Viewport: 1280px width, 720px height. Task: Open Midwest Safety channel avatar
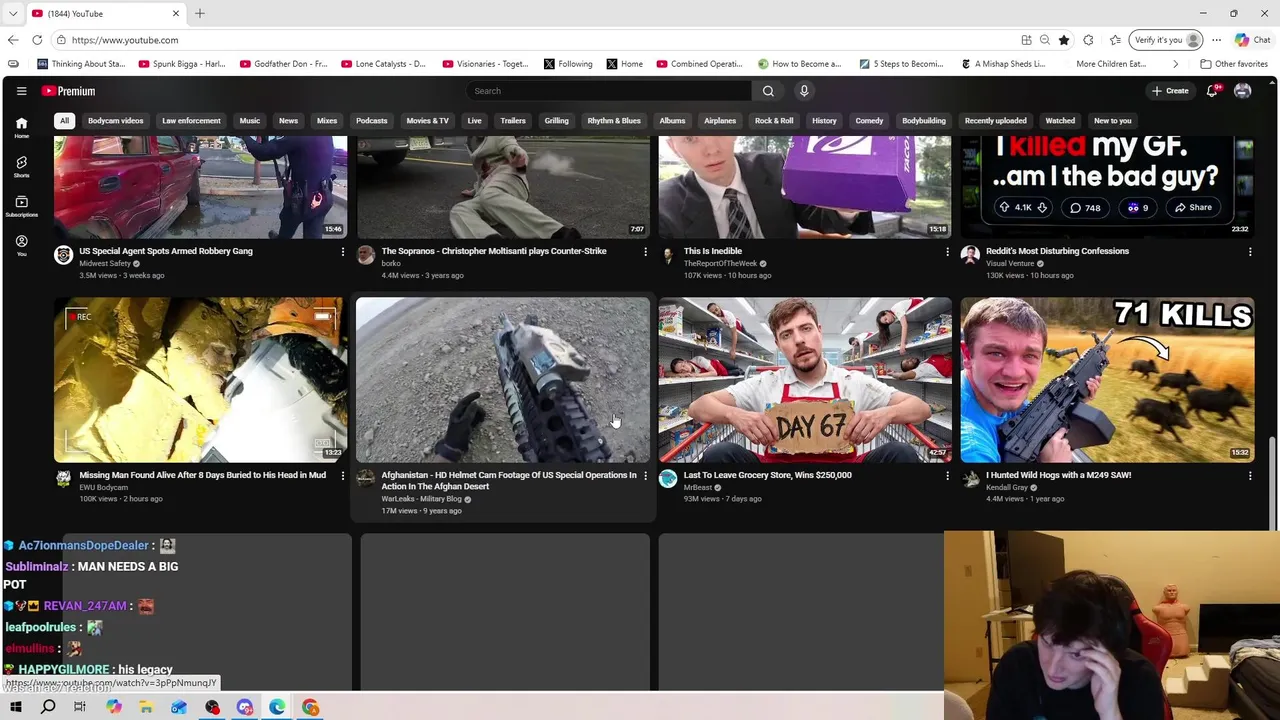[63, 255]
